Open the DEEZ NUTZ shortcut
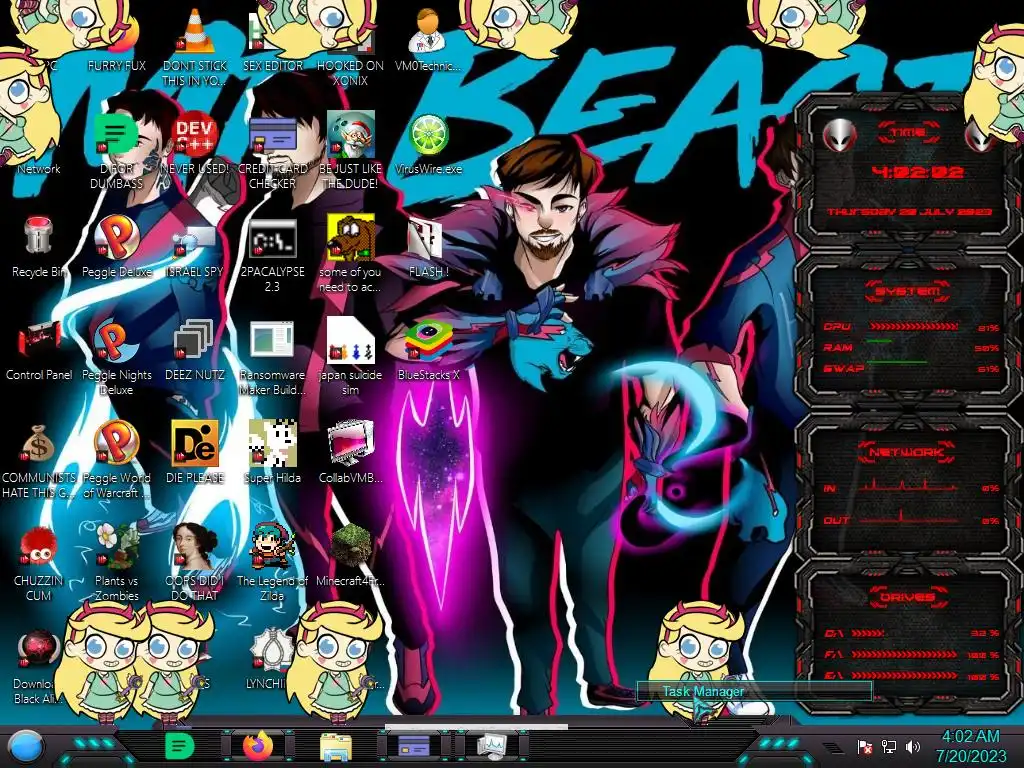Image resolution: width=1024 pixels, height=768 pixels. [195, 349]
